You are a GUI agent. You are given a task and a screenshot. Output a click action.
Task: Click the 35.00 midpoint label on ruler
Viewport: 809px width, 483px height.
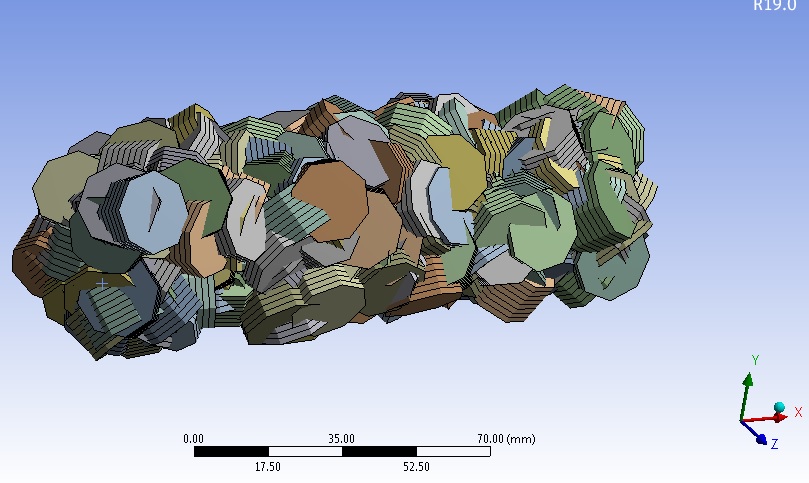click(342, 439)
